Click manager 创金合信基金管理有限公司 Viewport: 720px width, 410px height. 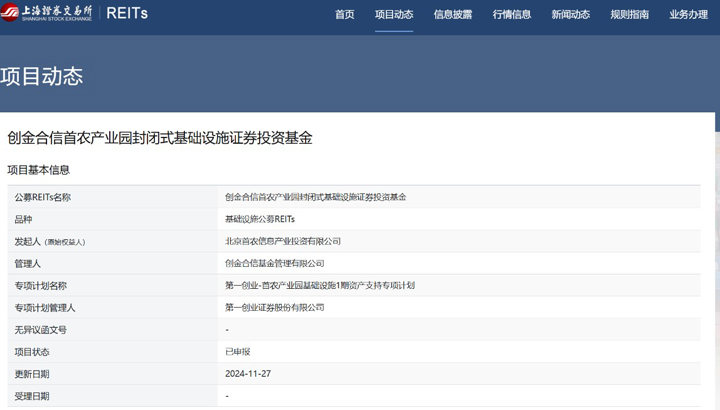coord(275,263)
